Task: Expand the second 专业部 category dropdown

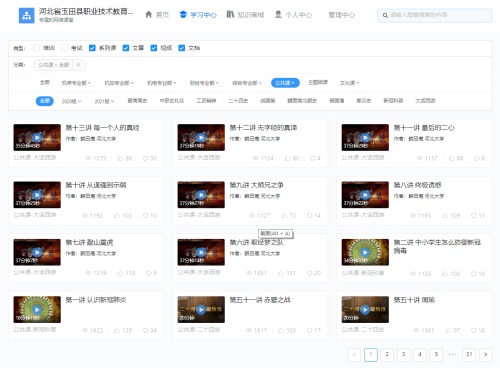Action: [119, 83]
